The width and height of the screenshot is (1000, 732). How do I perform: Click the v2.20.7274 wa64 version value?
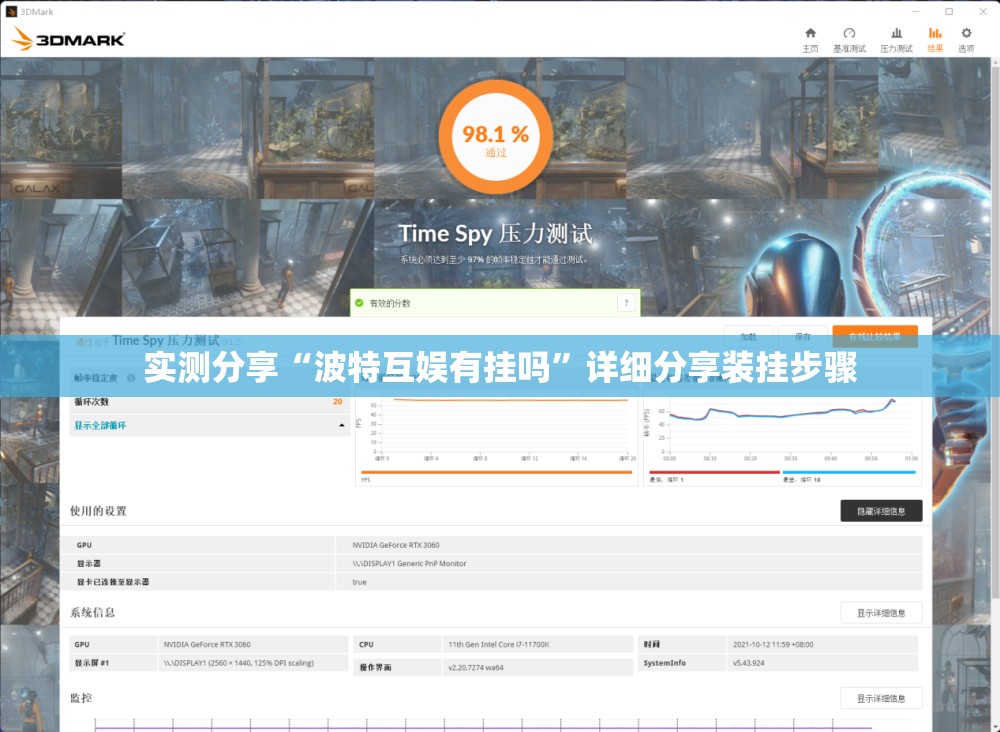pyautogui.click(x=475, y=668)
